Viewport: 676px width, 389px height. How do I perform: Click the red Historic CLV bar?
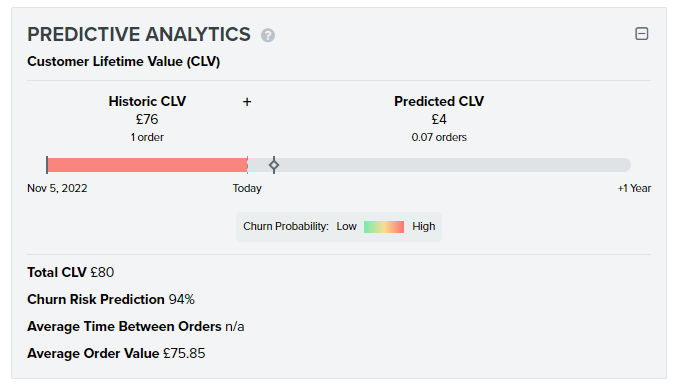[147, 165]
